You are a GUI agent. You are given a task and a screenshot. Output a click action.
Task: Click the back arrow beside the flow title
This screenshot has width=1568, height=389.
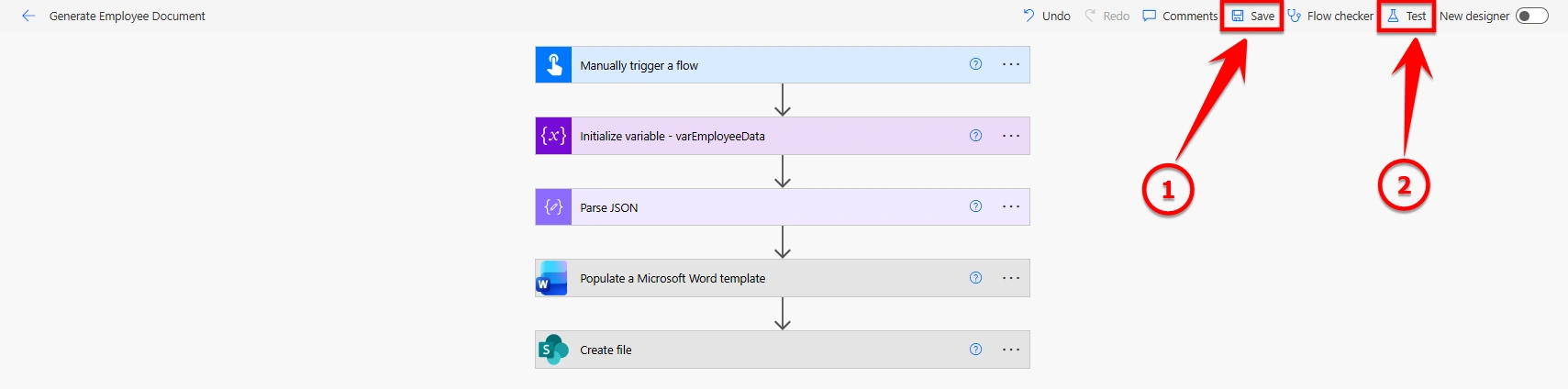(28, 16)
